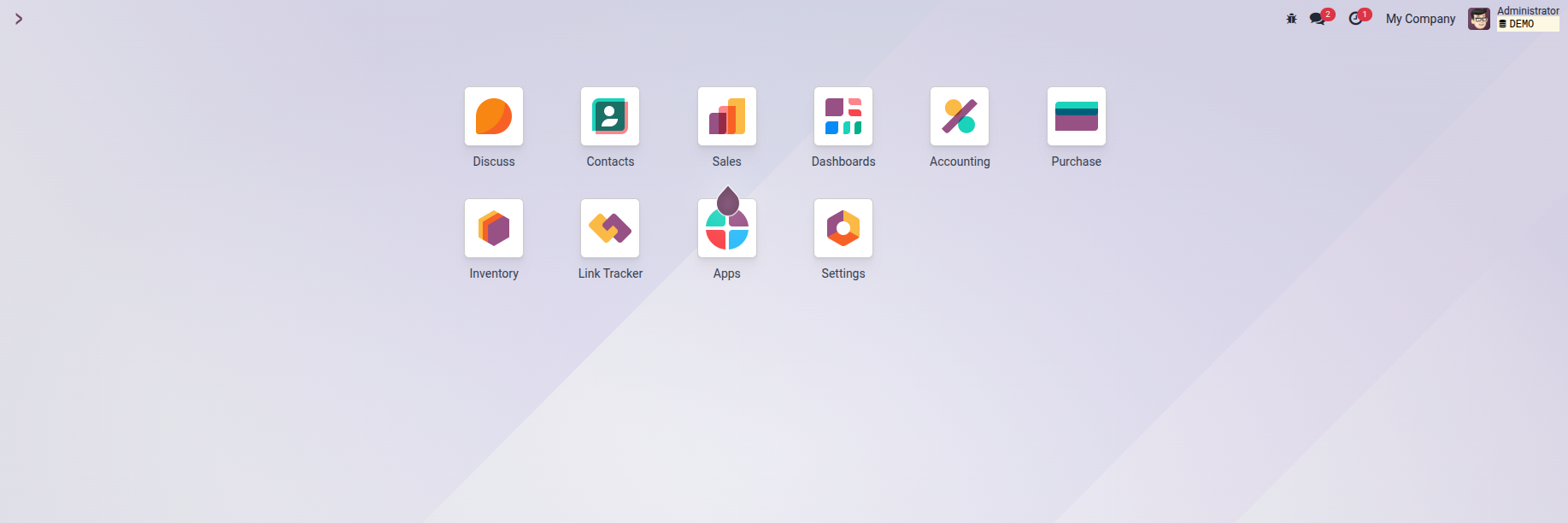Screen dimensions: 1568x523
Task: Click the Link Tracker text label
Action: (x=610, y=273)
